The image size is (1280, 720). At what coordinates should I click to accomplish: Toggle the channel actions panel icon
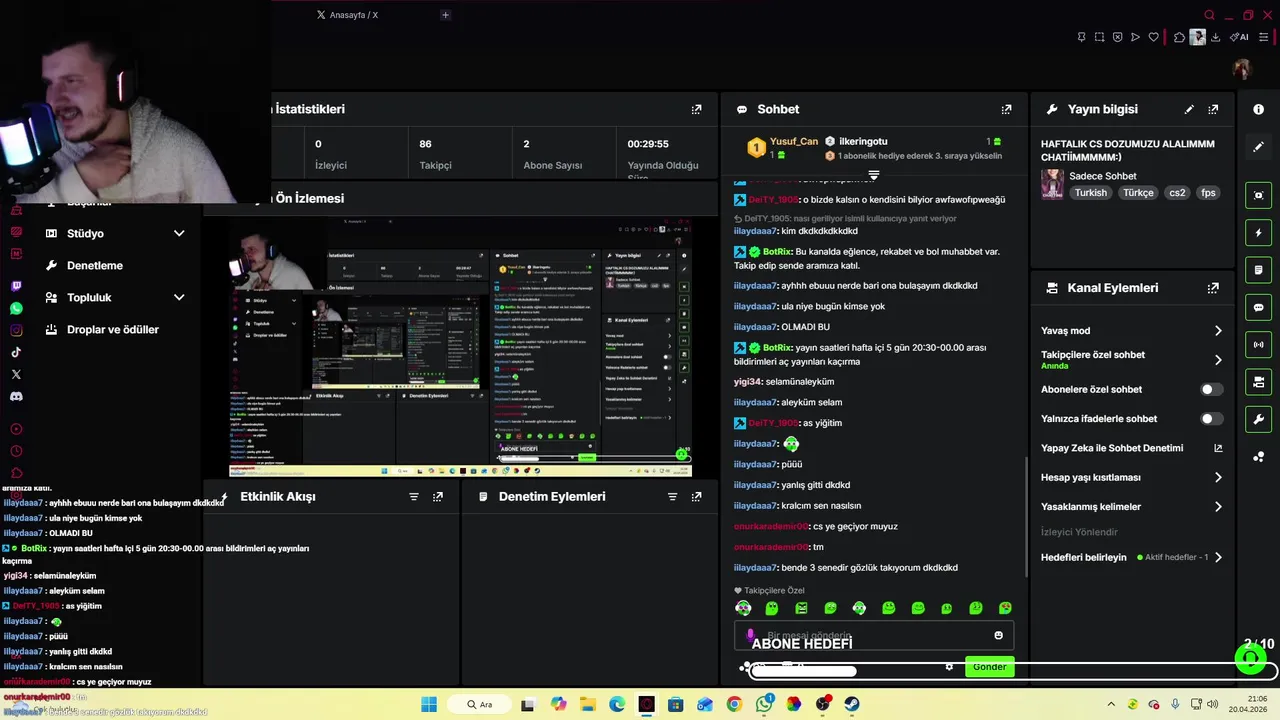tap(1258, 382)
